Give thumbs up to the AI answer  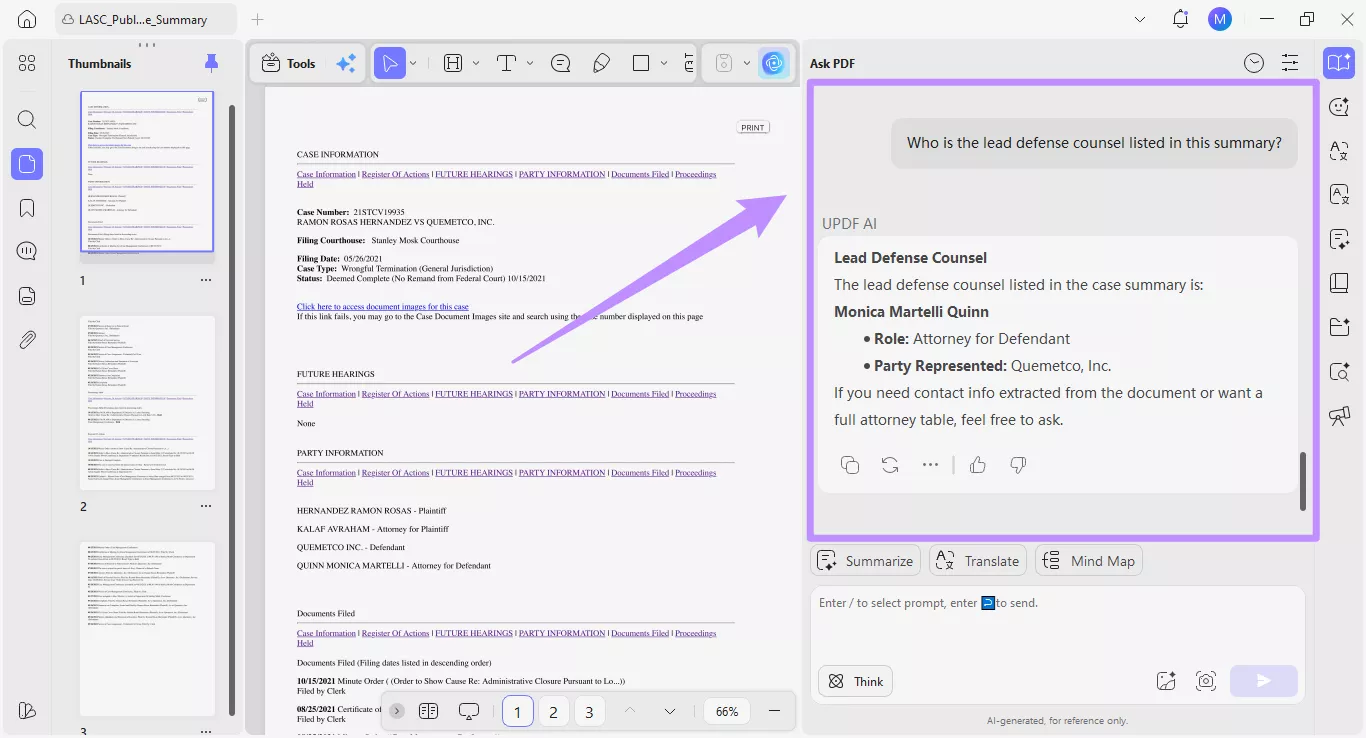978,465
